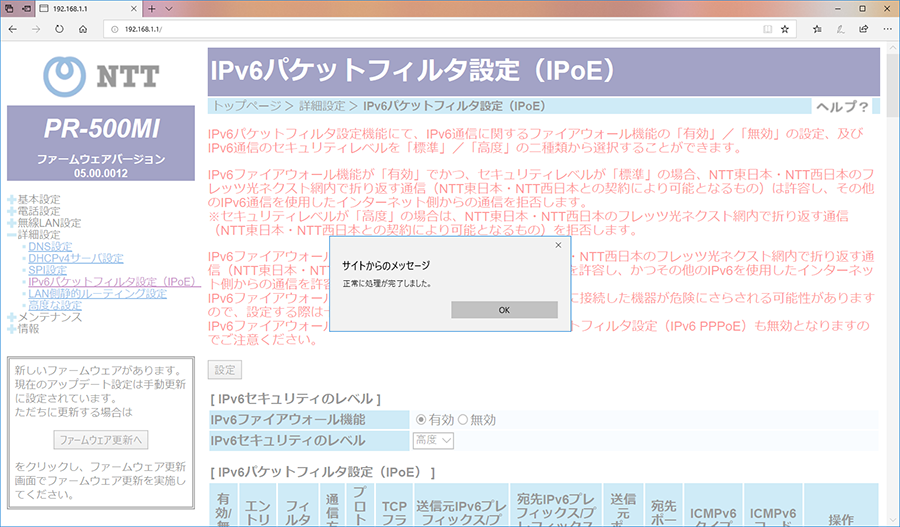Open the favorites hub icon
Image resolution: width=900 pixels, height=527 pixels.
817,29
